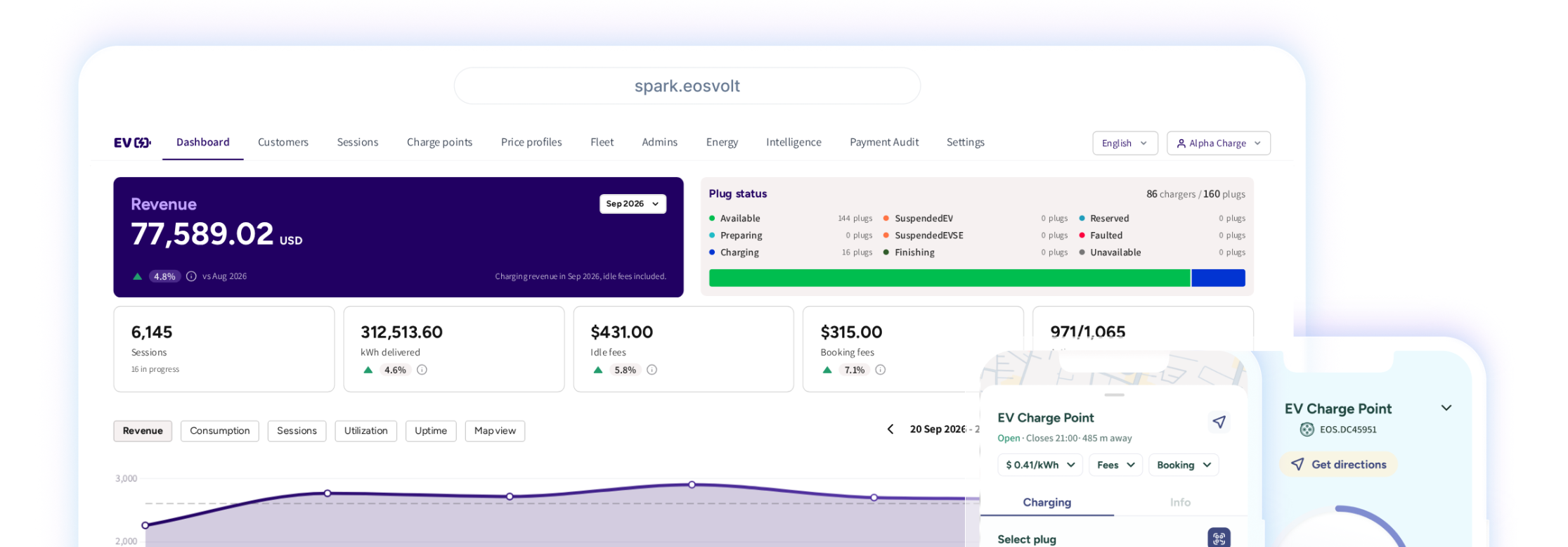The width and height of the screenshot is (1568, 547).
Task: Click the spark.eosvolt address bar
Action: tap(687, 86)
